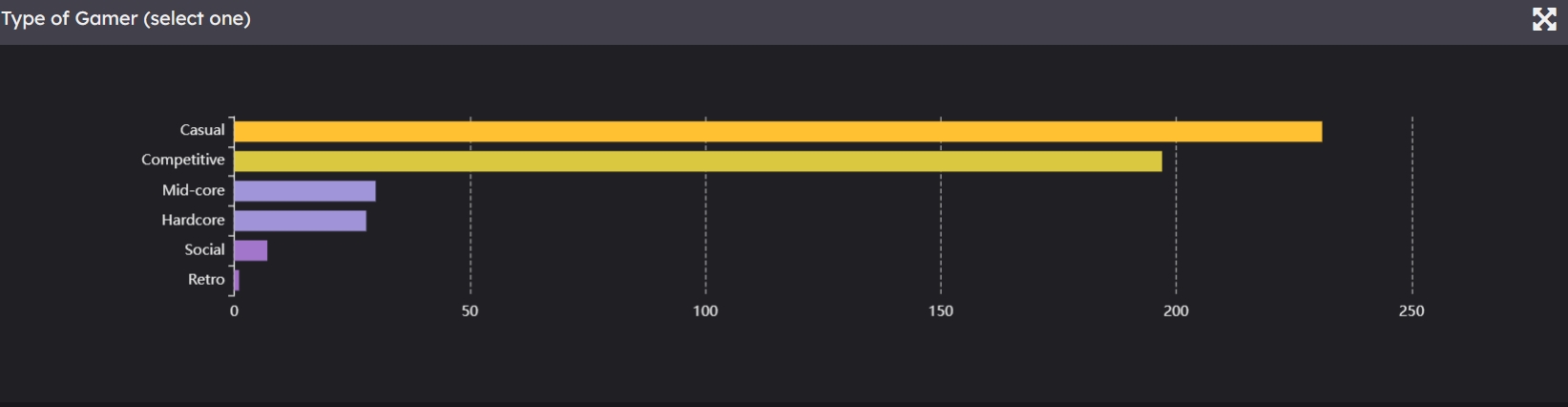Click the 0 tick on x-axis
Image resolution: width=1568 pixels, height=407 pixels.
pyautogui.click(x=234, y=311)
